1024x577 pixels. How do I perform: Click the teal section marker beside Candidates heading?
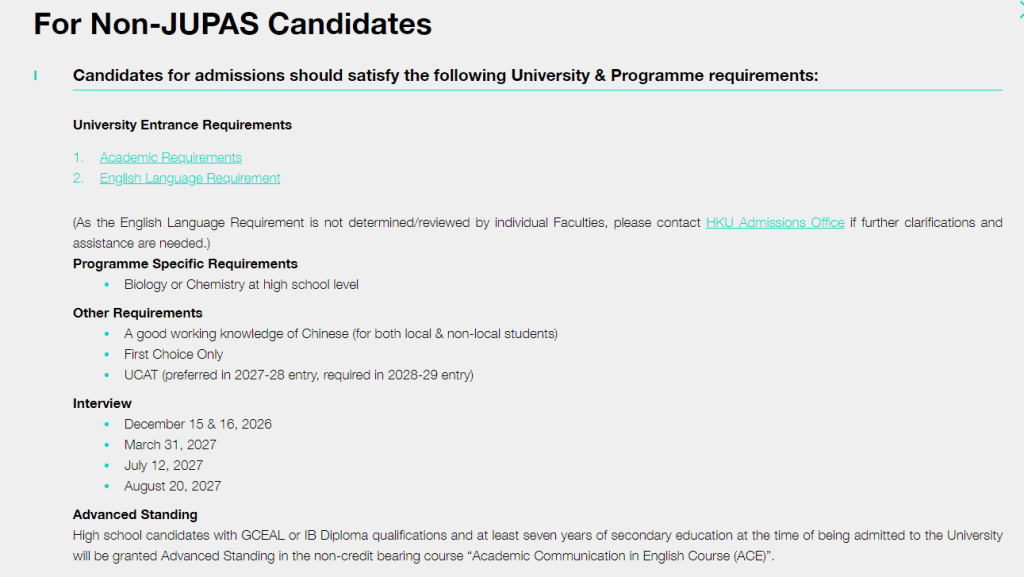pos(35,76)
